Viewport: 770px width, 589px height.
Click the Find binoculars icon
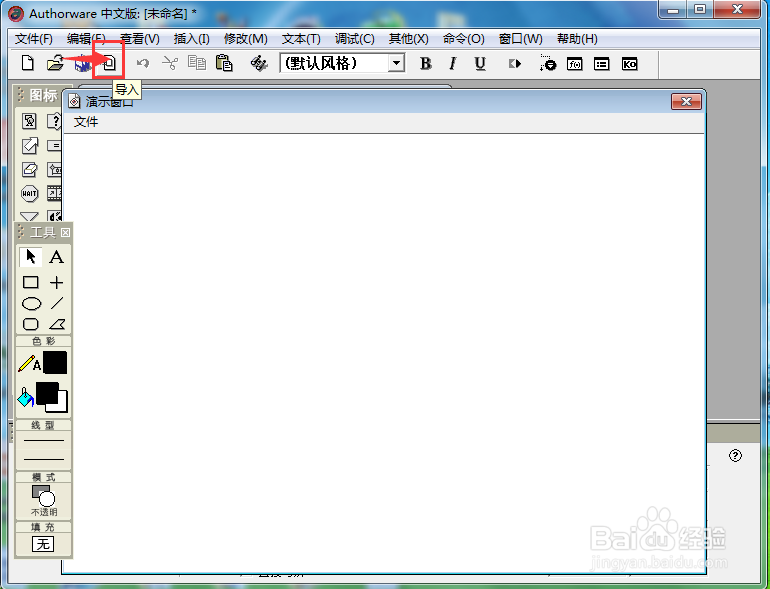pyautogui.click(x=259, y=63)
